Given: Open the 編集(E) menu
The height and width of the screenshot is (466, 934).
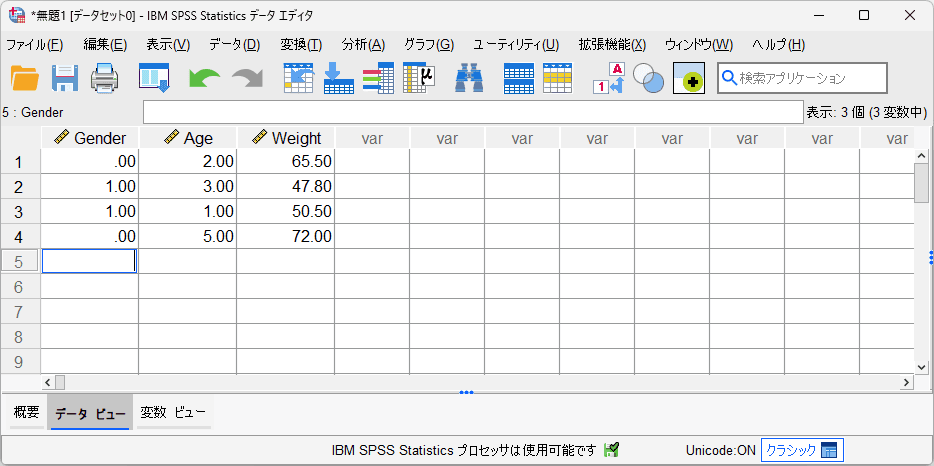Looking at the screenshot, I should coord(105,45).
